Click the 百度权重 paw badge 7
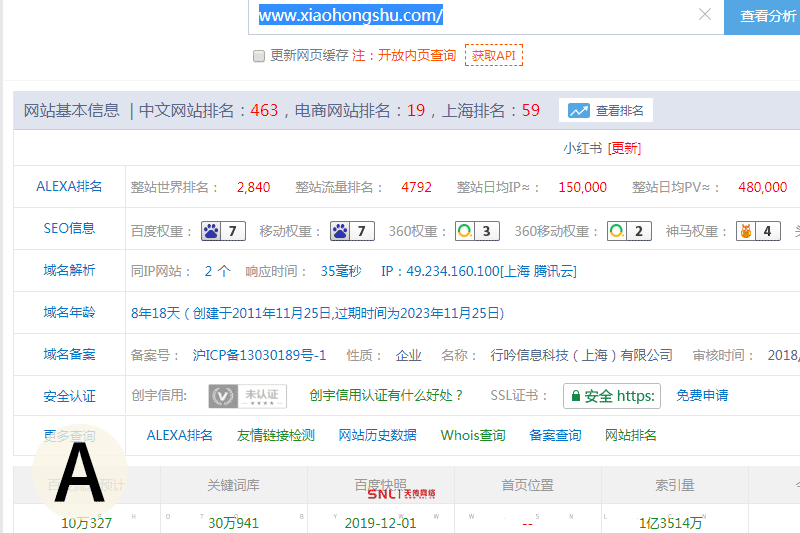 point(223,231)
